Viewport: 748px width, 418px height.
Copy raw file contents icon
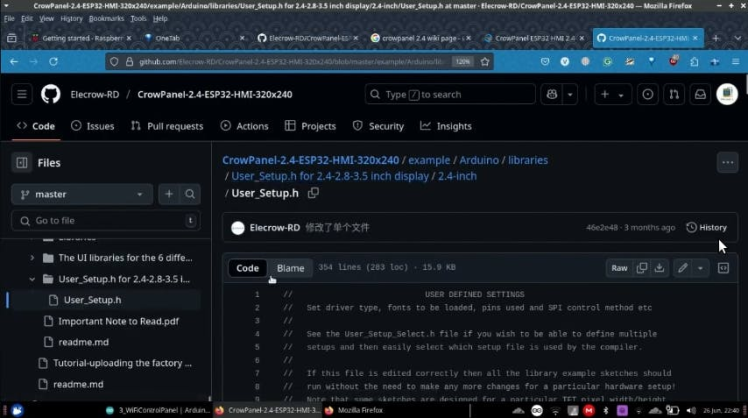(x=642, y=268)
